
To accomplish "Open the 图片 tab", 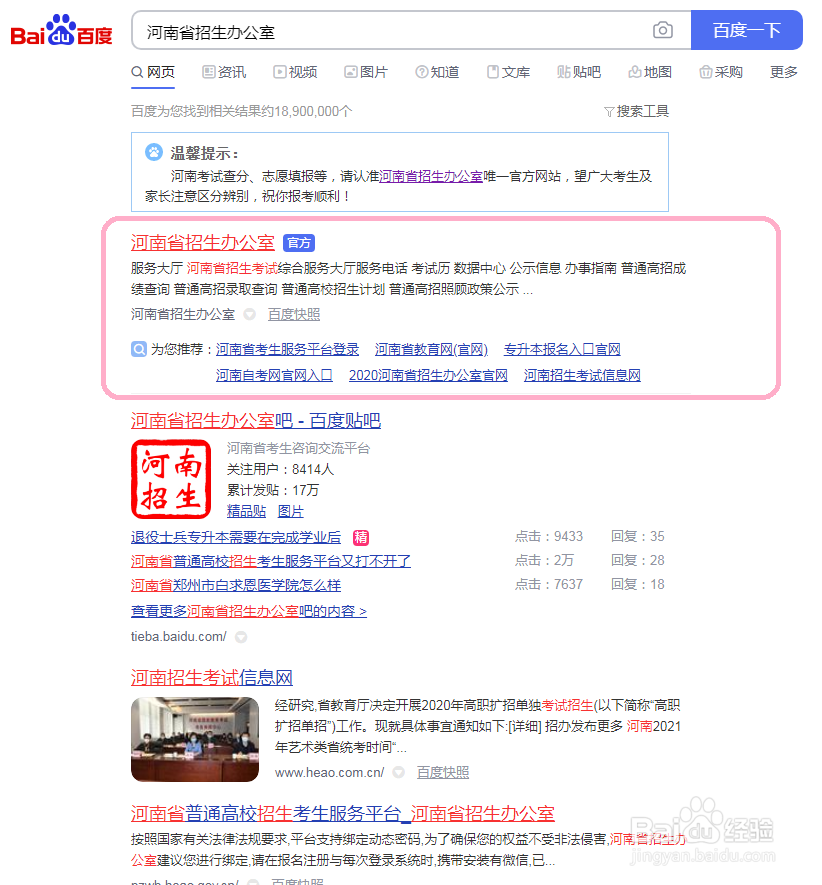I will pos(366,72).
